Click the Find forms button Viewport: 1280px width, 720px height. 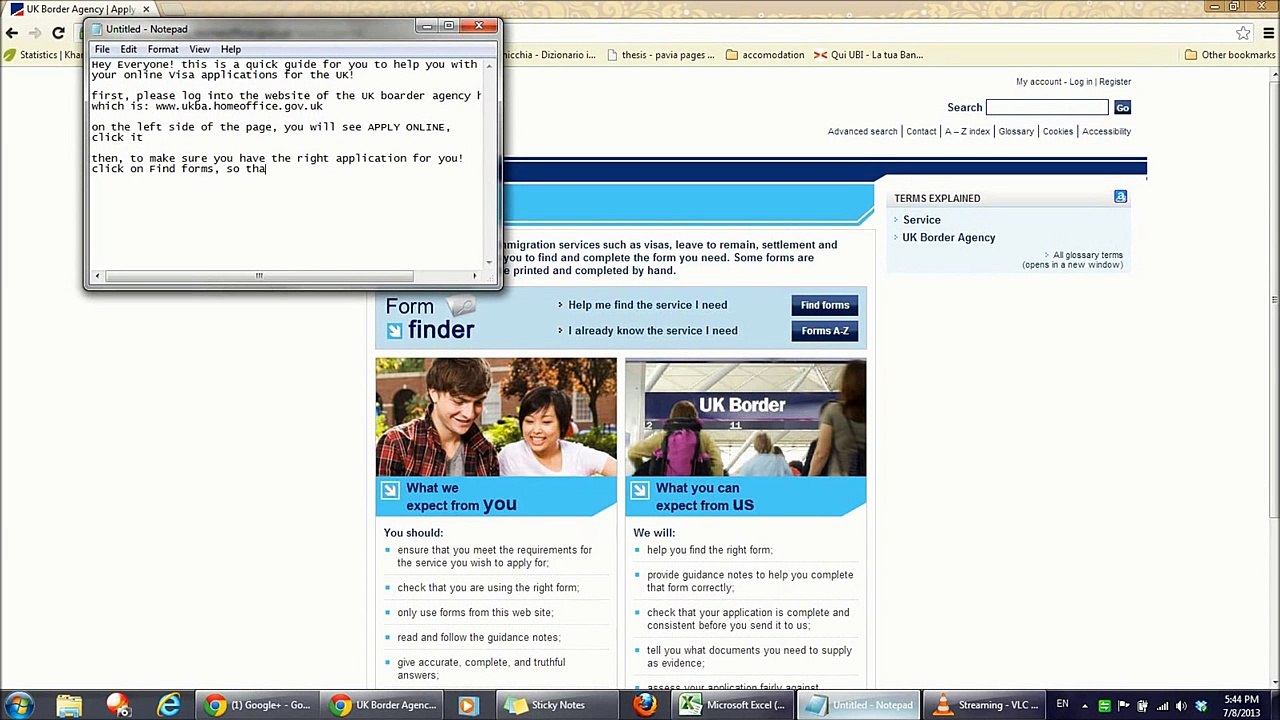825,305
